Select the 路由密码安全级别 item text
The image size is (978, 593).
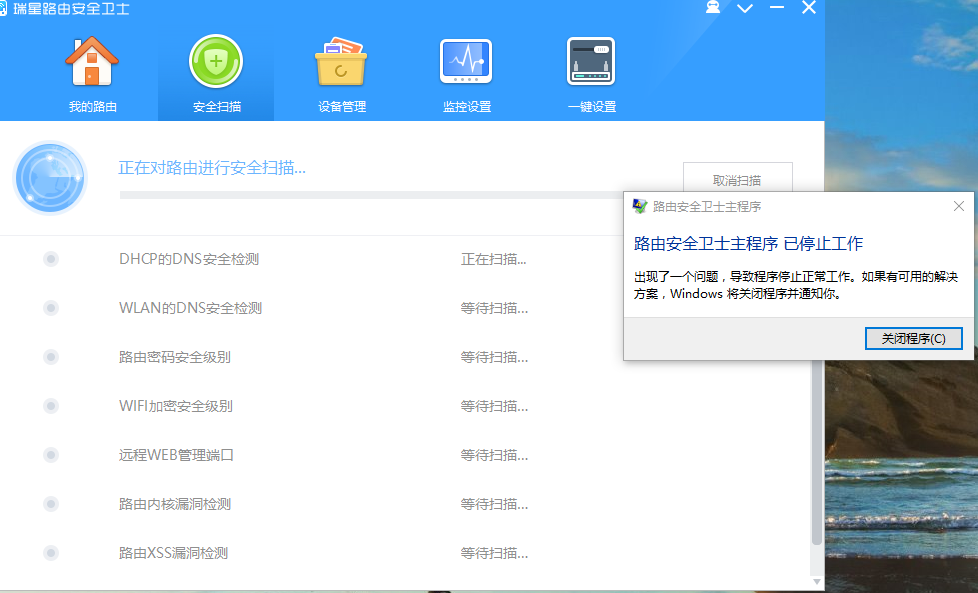pyautogui.click(x=175, y=357)
